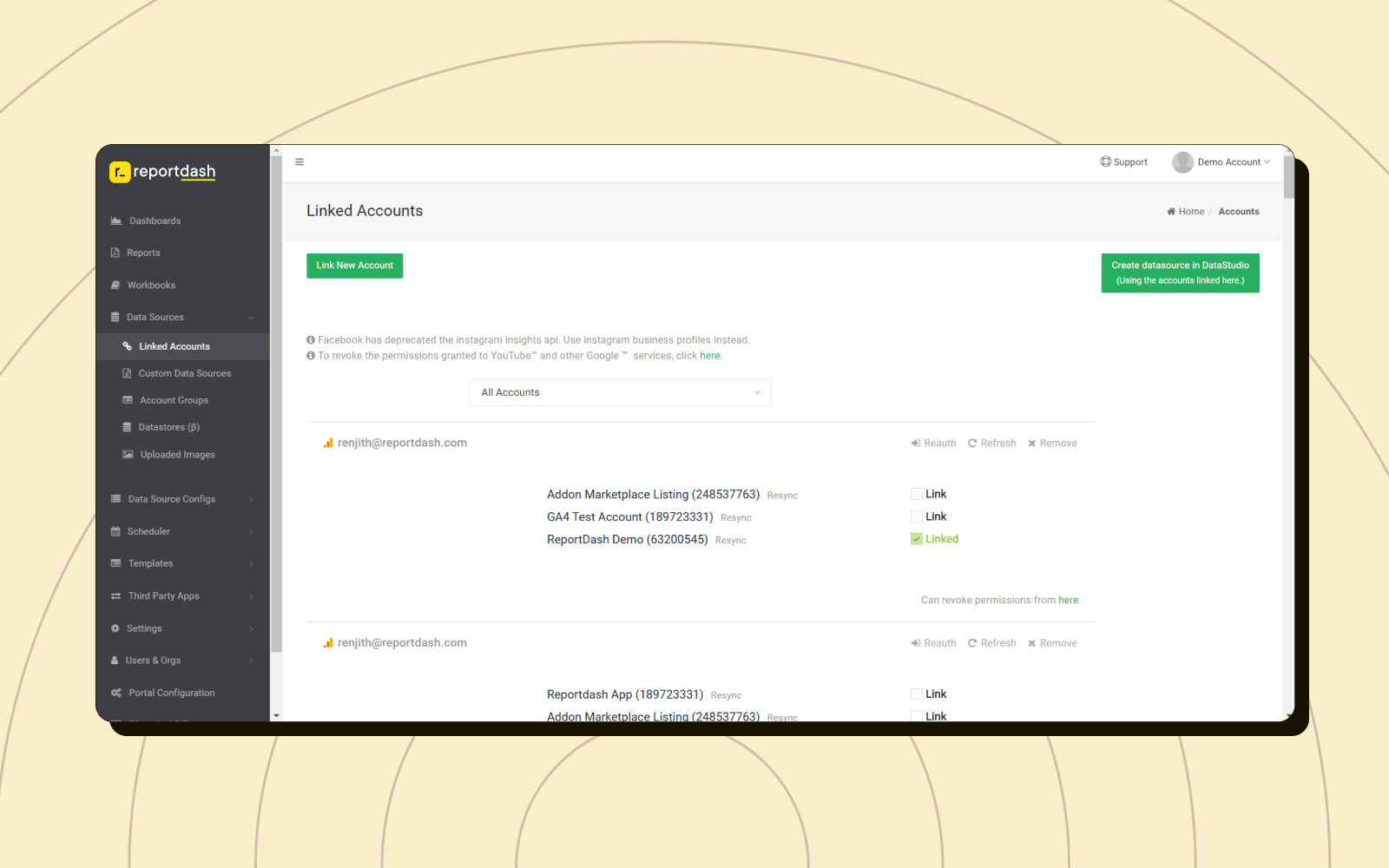The image size is (1389, 868).
Task: Click the Support lifebuoy icon
Action: (1105, 161)
